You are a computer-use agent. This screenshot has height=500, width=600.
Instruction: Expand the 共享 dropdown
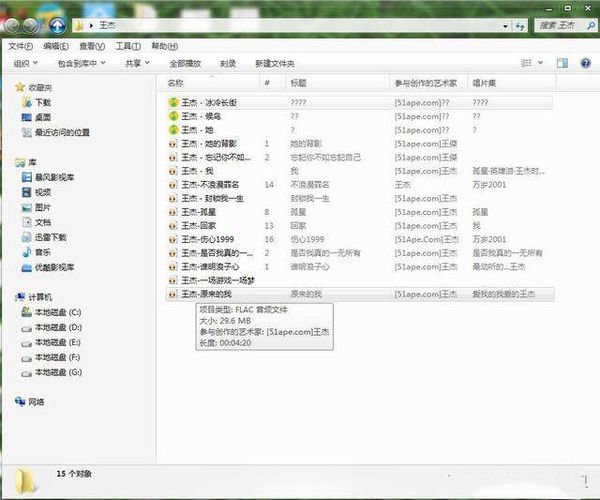coord(137,63)
